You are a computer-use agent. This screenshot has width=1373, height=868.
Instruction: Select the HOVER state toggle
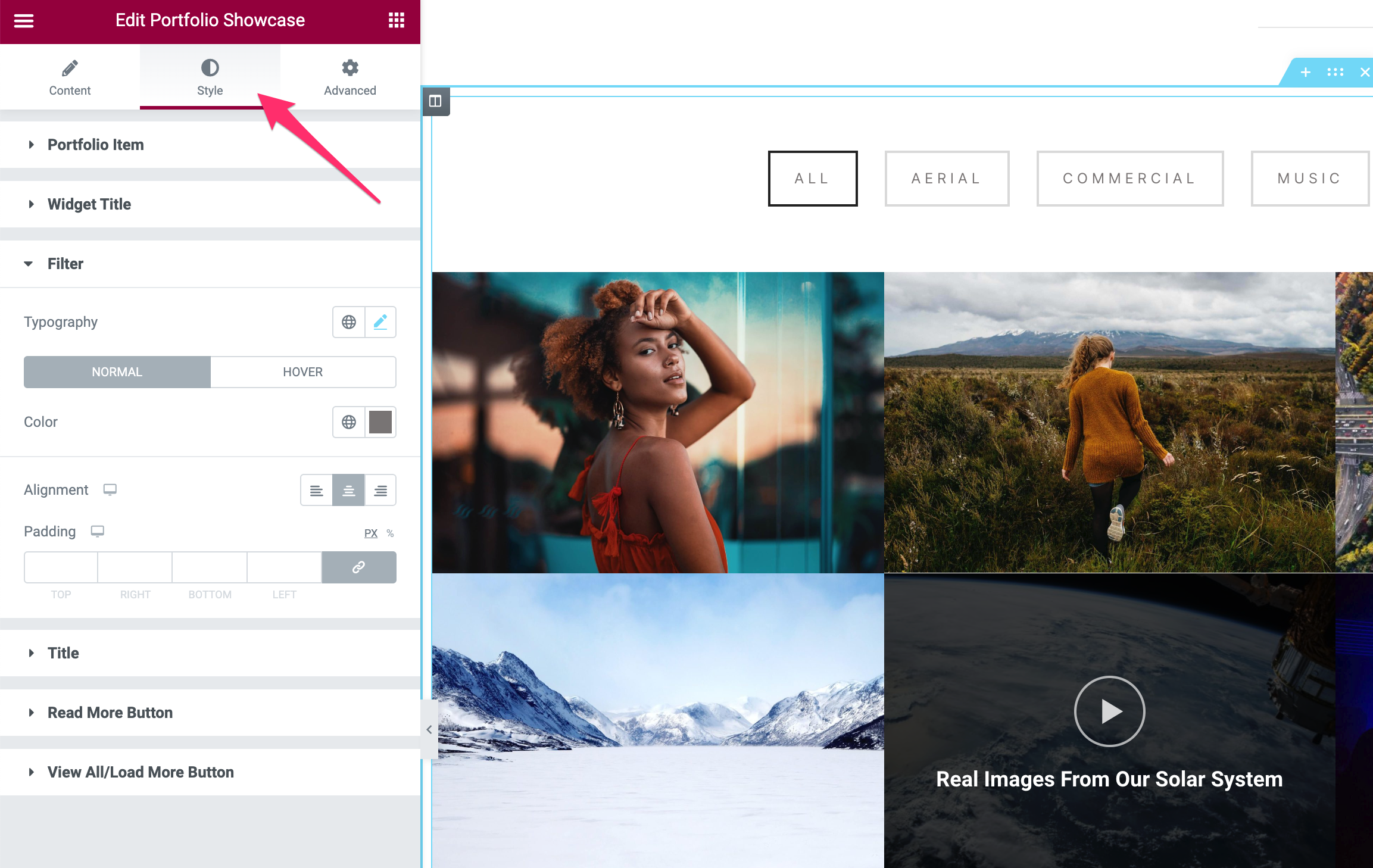point(303,372)
